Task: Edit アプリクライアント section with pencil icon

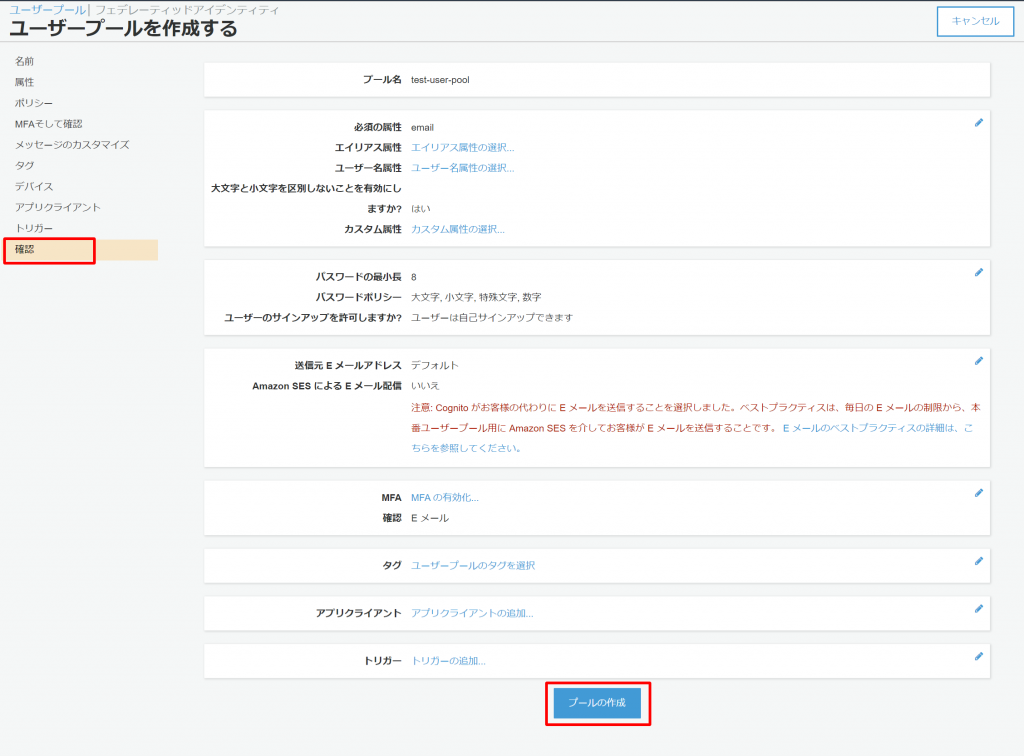Action: tap(978, 608)
